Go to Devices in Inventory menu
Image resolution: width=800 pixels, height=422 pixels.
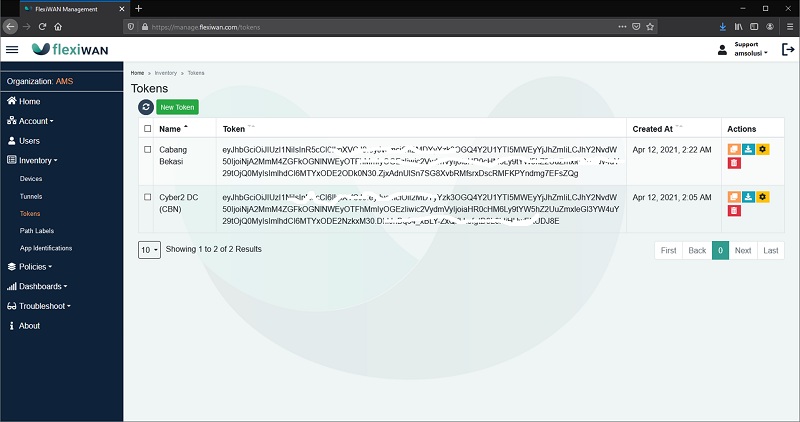pyautogui.click(x=31, y=178)
